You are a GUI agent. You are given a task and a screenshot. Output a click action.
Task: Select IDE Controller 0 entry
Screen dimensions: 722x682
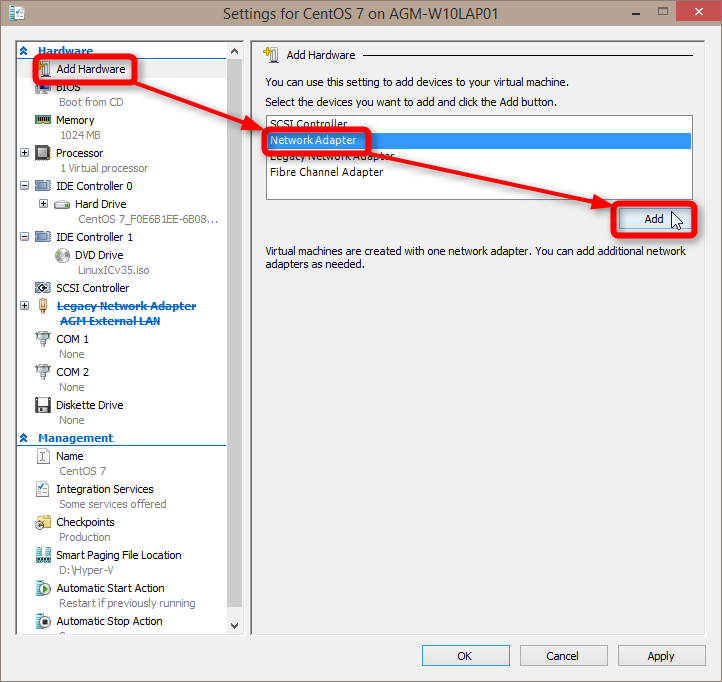point(94,186)
